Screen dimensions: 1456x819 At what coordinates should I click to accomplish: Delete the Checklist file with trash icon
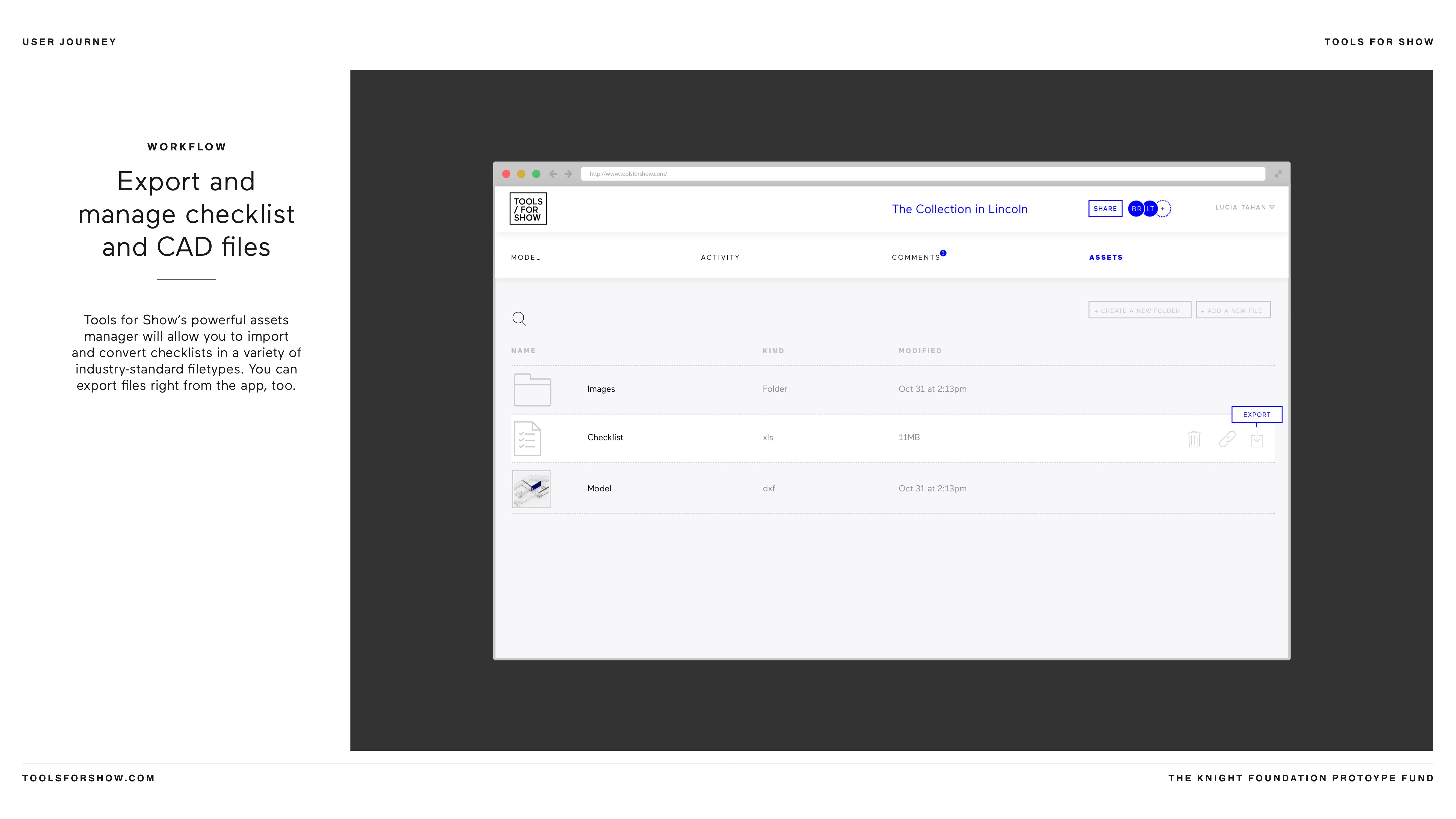(x=1194, y=439)
